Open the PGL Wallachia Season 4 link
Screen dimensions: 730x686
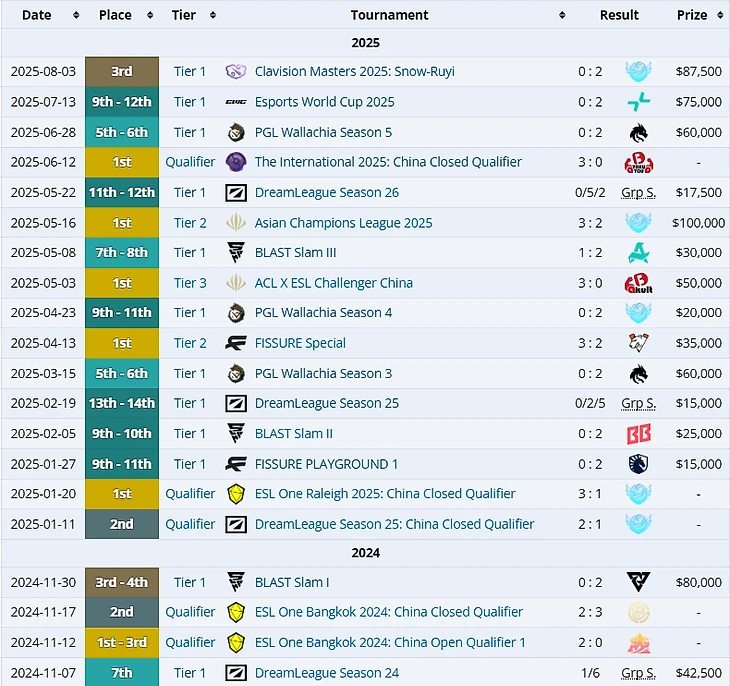click(x=323, y=313)
